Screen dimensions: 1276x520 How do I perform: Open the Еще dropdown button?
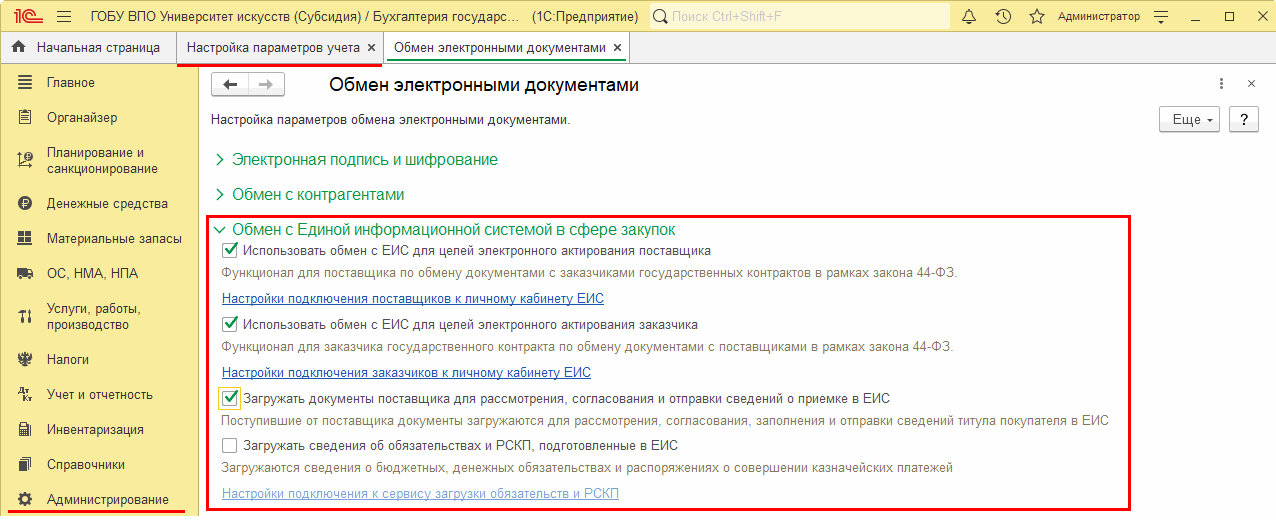tap(1189, 120)
